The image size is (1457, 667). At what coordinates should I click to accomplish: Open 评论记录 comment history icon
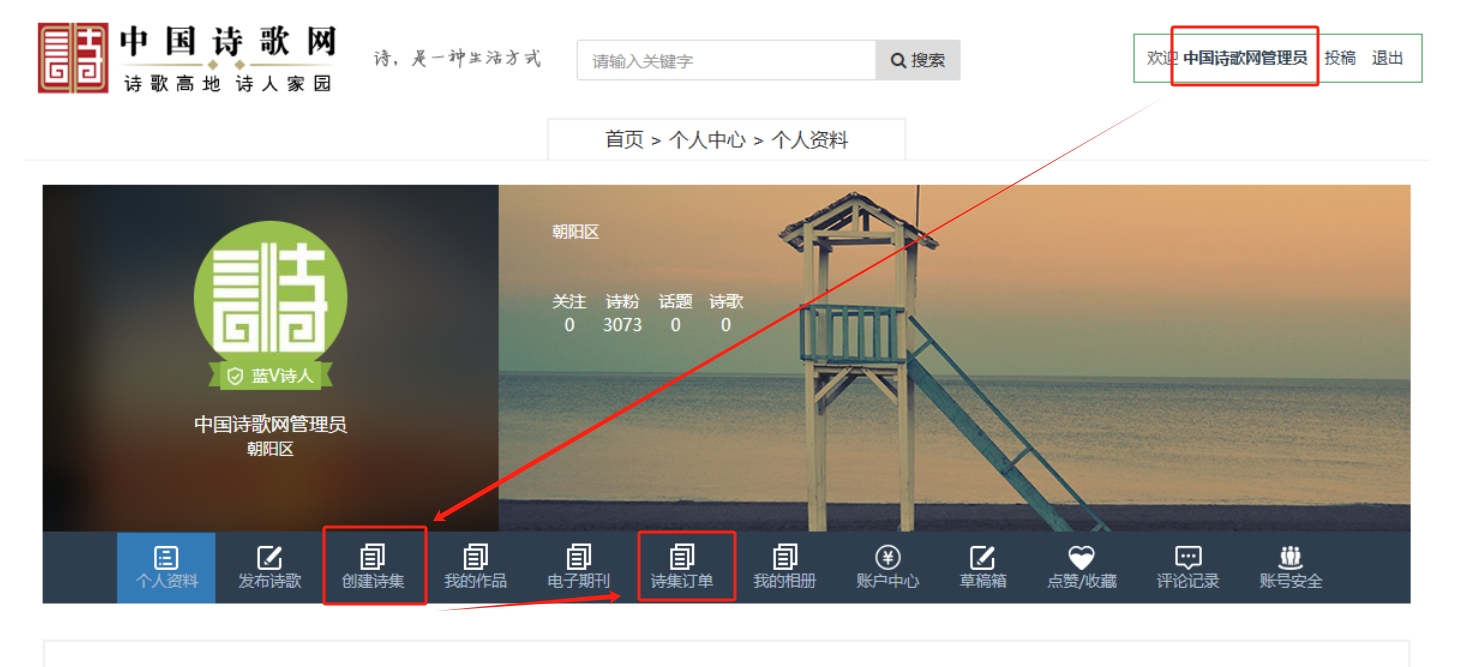pos(1188,557)
